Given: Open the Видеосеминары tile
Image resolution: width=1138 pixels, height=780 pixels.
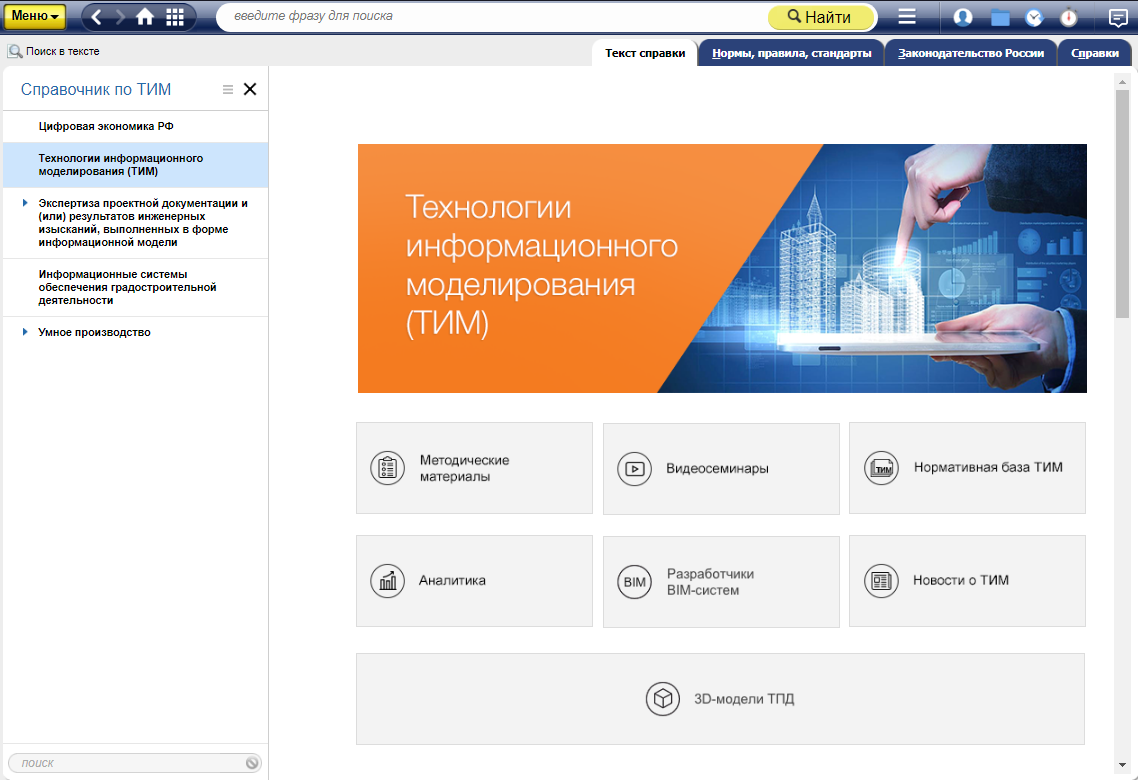Looking at the screenshot, I should click(721, 468).
